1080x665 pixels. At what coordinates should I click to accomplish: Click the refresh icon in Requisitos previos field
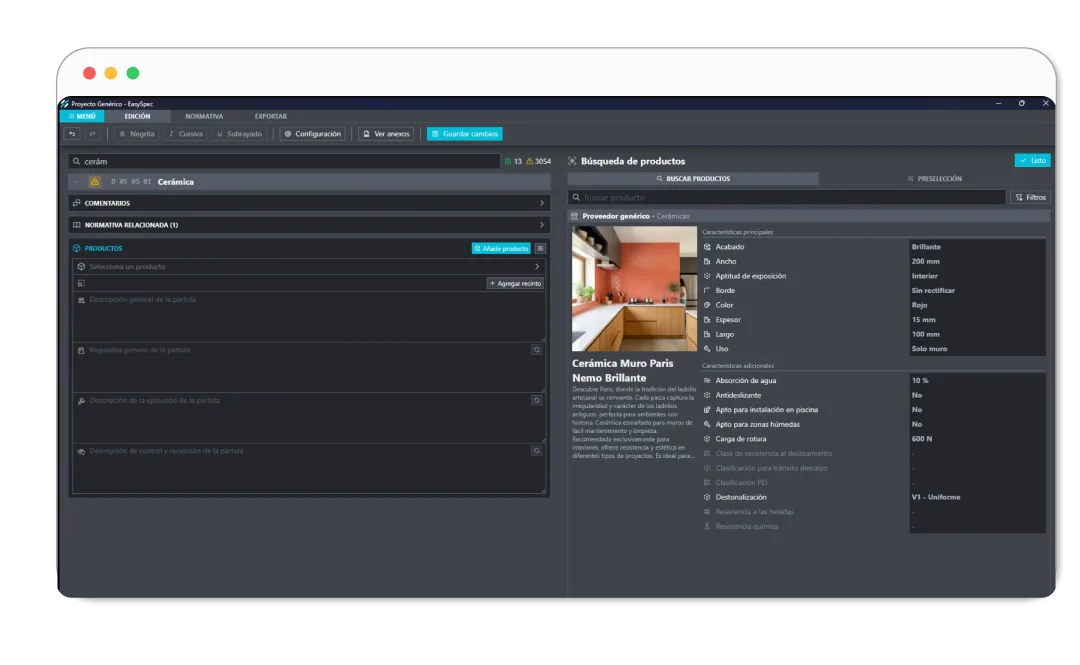click(536, 350)
